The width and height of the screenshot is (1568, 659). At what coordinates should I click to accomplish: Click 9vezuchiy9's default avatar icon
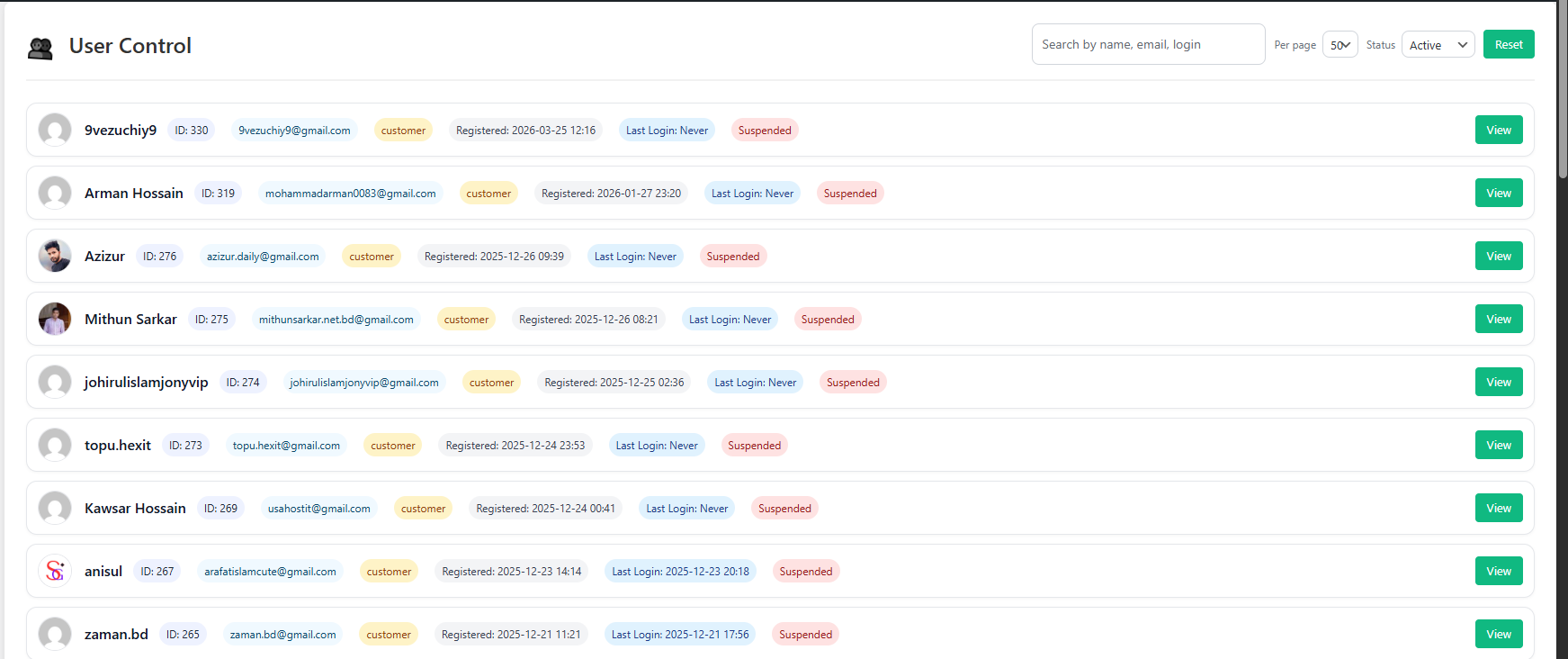(55, 130)
